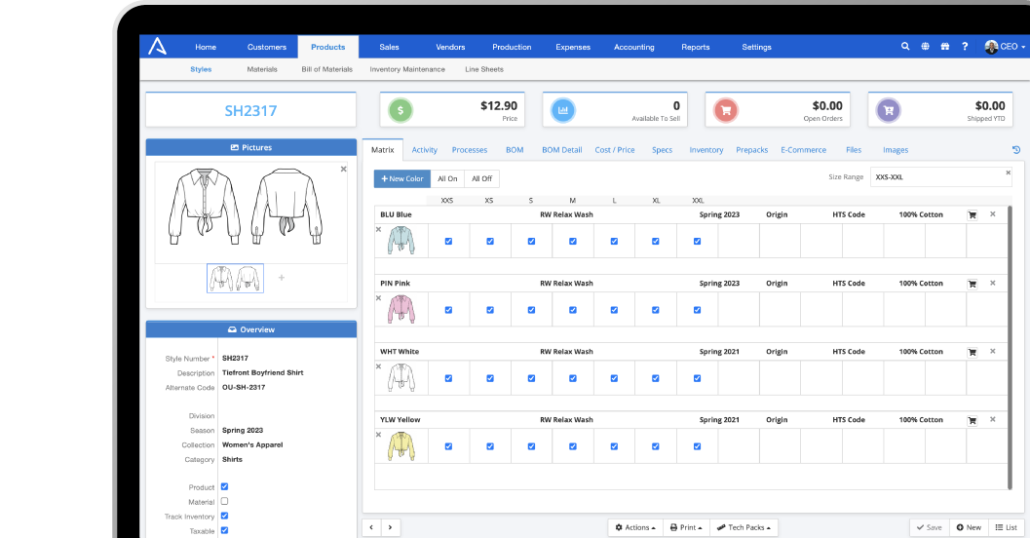The height and width of the screenshot is (538, 1030).
Task: Expand the Actions dropdown menu
Action: click(635, 527)
